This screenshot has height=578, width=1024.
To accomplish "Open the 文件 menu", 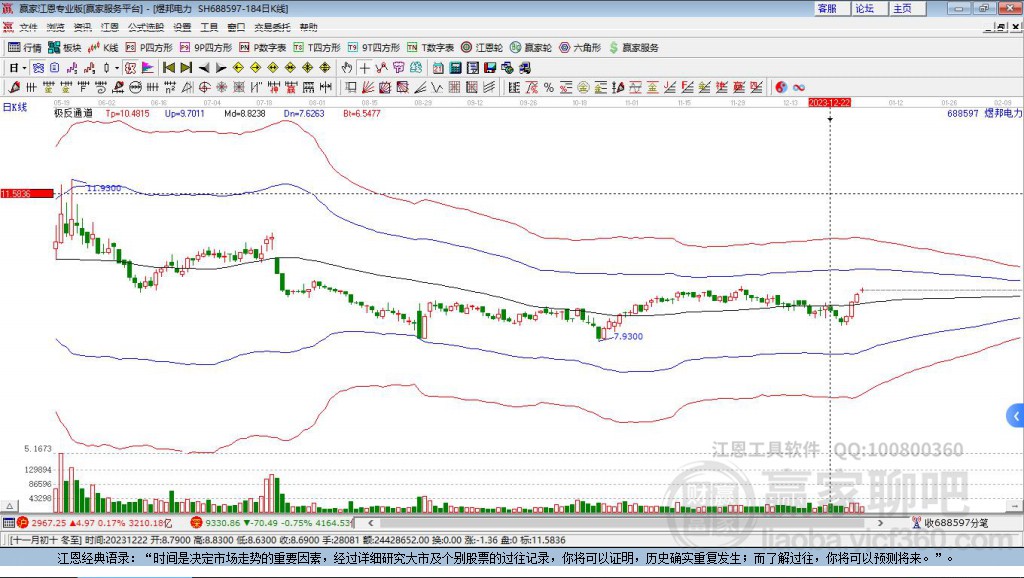I will [28, 27].
